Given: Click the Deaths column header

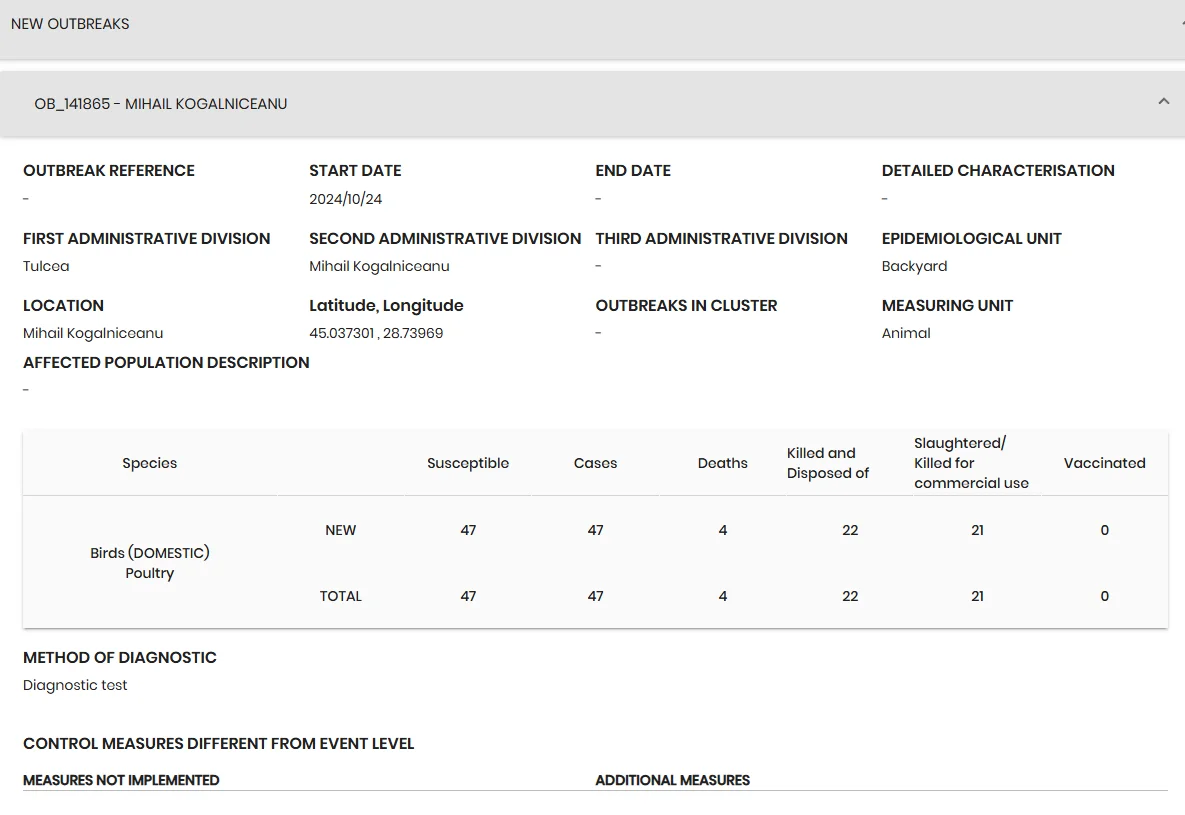Looking at the screenshot, I should [722, 463].
